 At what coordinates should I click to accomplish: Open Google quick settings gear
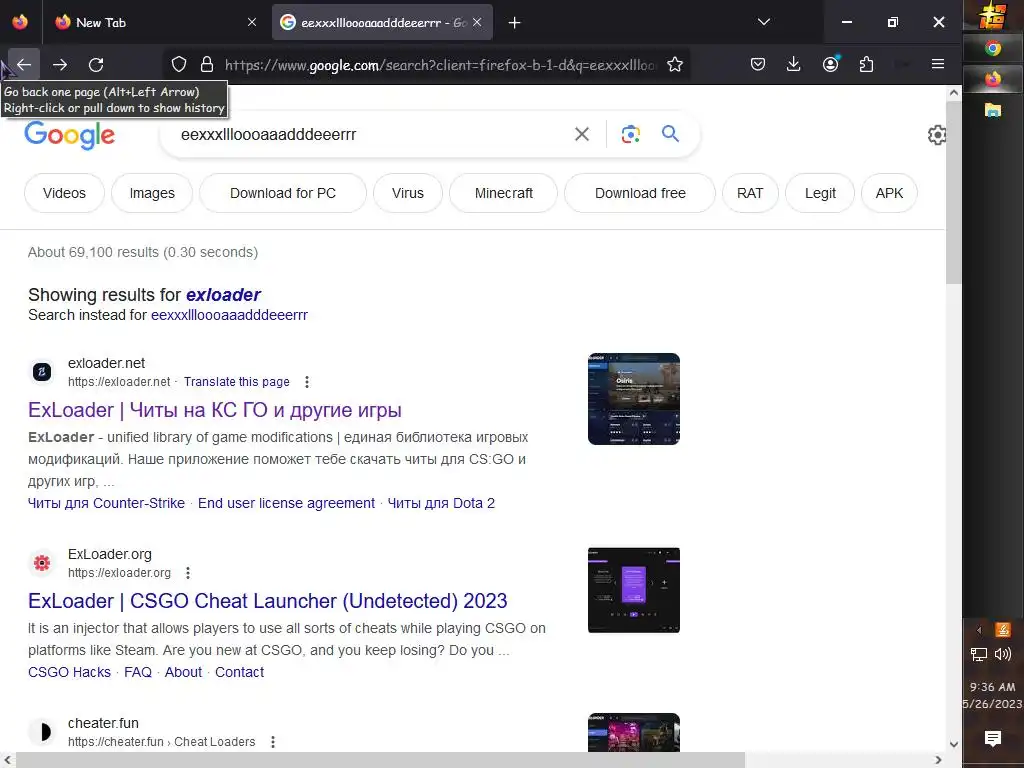coord(937,135)
